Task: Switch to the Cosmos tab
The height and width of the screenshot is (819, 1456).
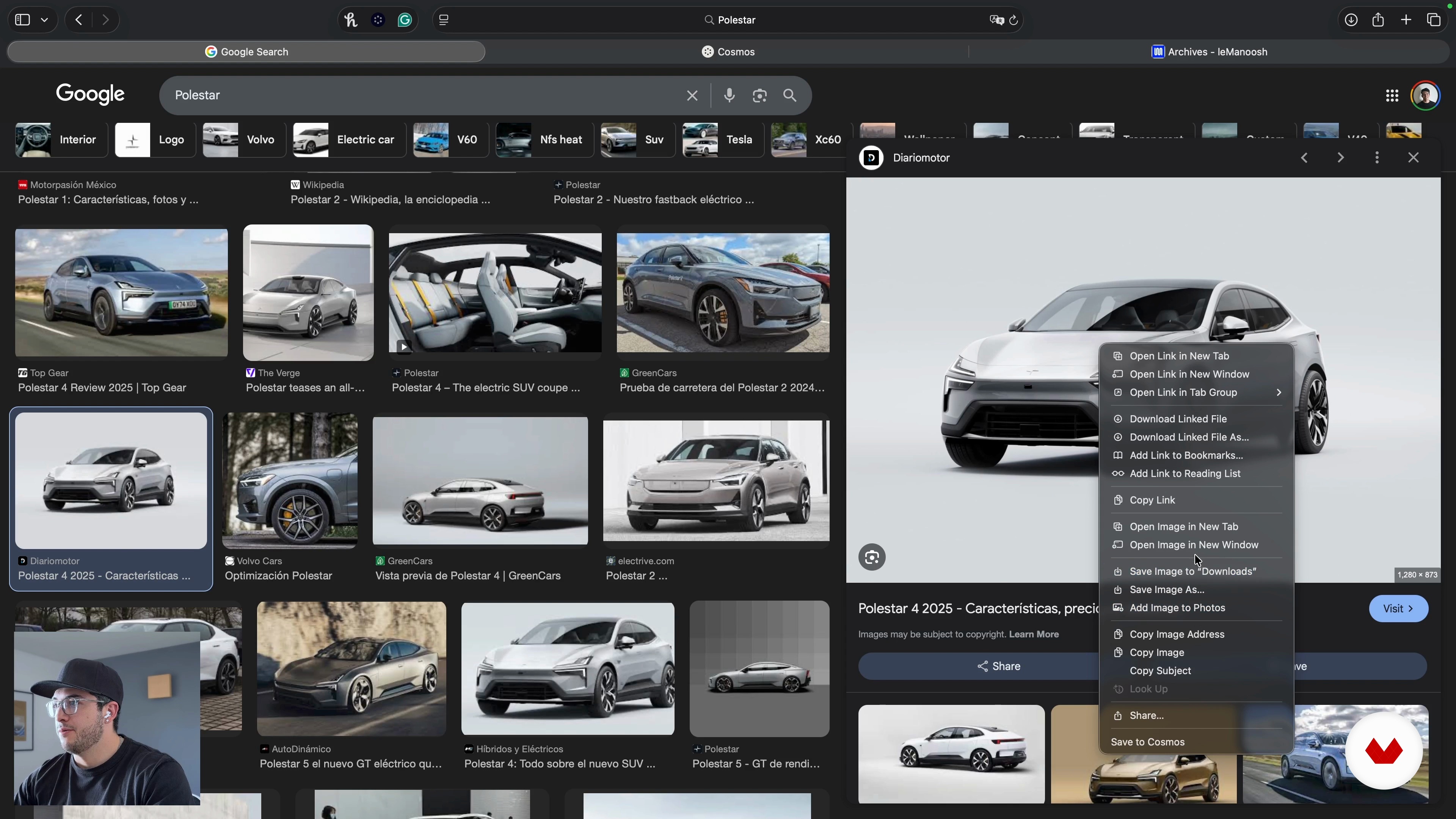Action: point(728,52)
